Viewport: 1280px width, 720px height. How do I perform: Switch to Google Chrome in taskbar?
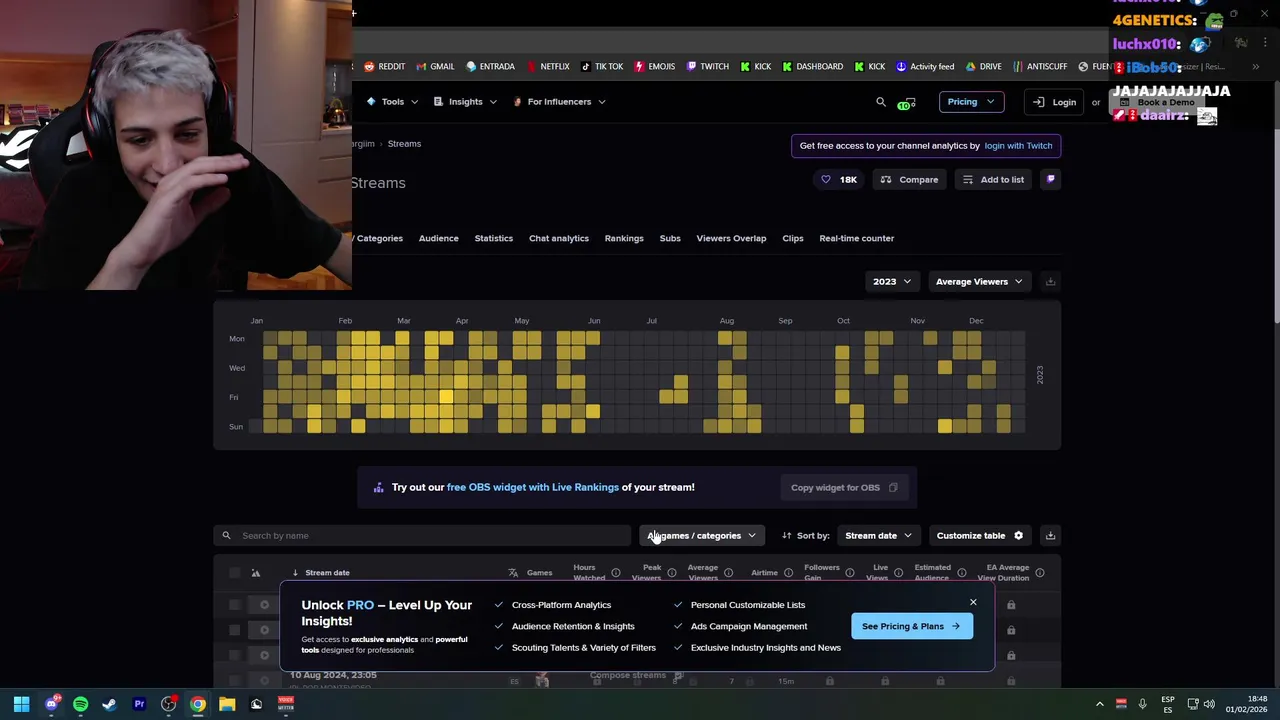point(198,704)
